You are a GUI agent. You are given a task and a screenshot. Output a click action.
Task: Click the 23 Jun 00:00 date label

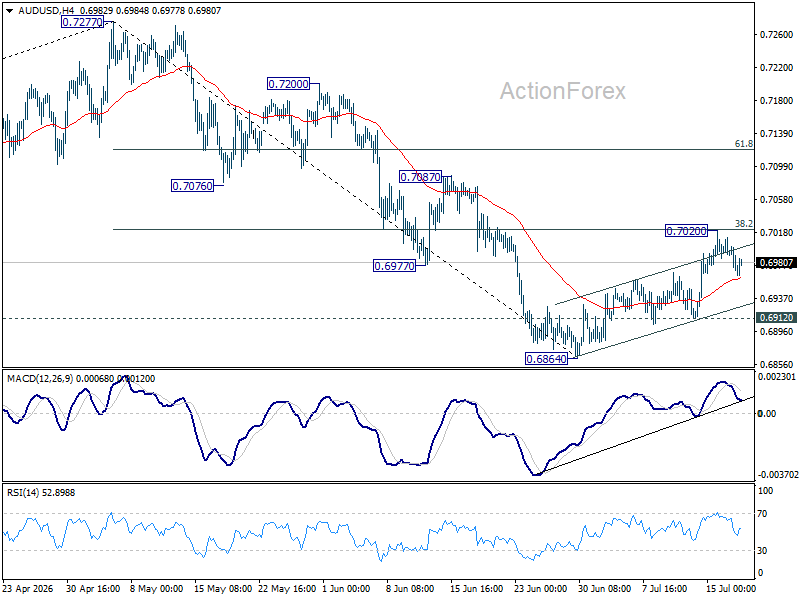(x=540, y=589)
